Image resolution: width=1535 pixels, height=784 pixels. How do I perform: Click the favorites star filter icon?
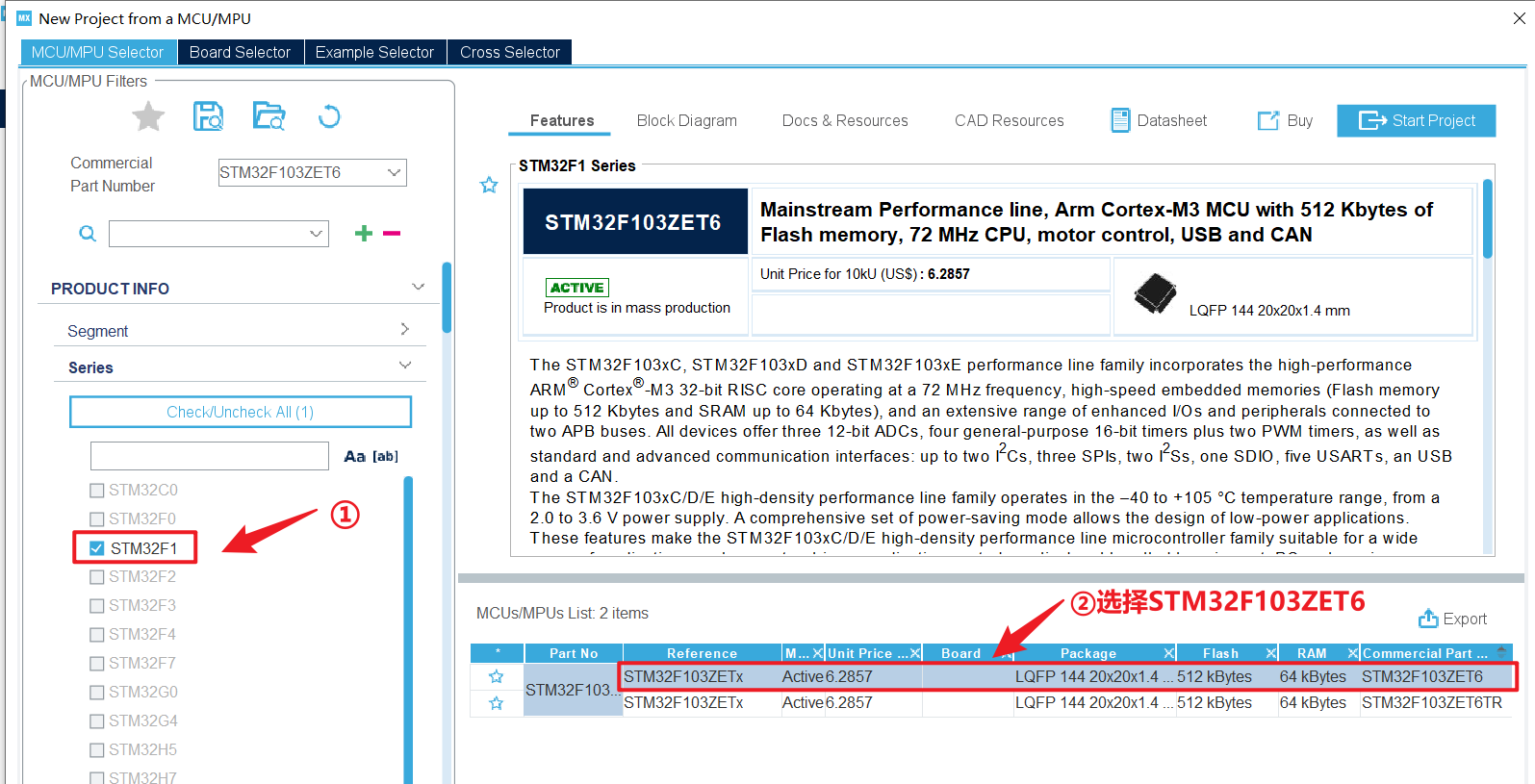(x=148, y=117)
